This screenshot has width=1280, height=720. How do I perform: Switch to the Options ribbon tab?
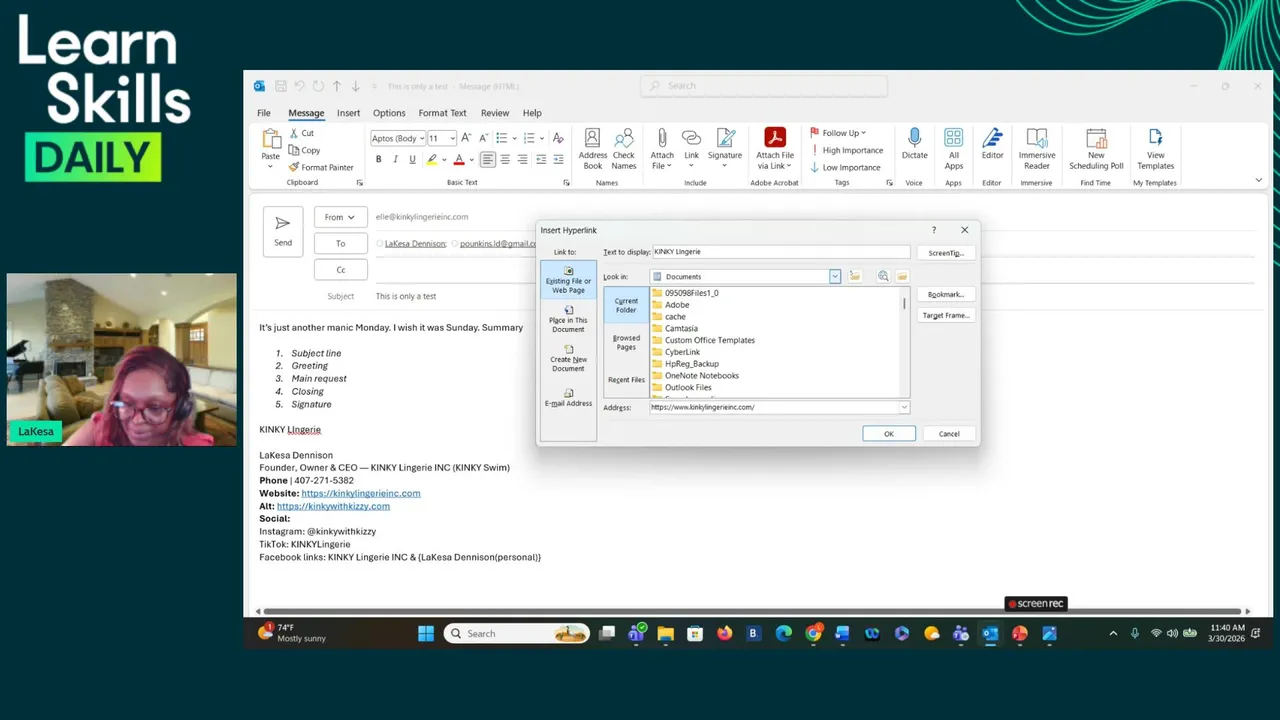click(389, 113)
